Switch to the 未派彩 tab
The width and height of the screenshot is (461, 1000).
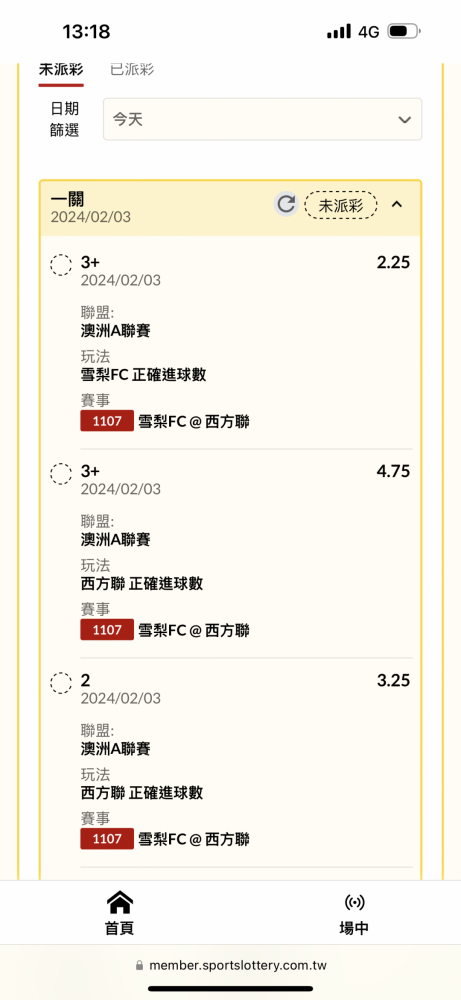[x=61, y=69]
